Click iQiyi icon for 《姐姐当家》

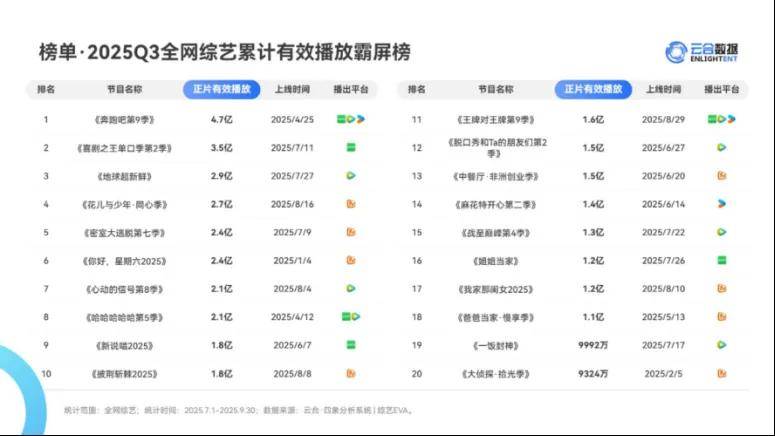pos(722,260)
